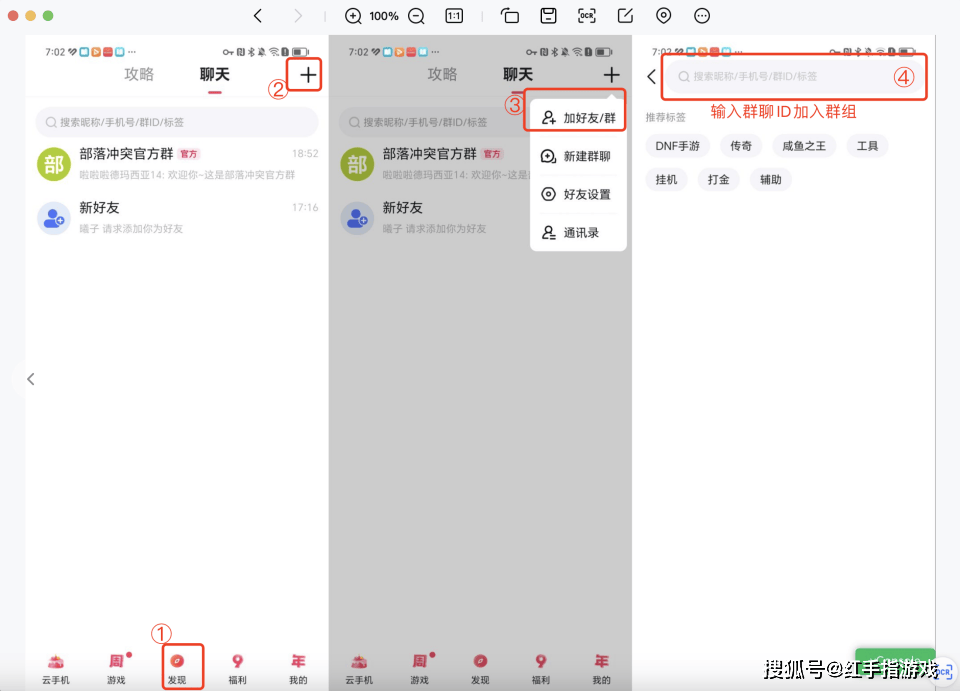Select the 咸鱼之王 recommended tag
Viewport: 960px width, 691px height.
click(x=804, y=146)
